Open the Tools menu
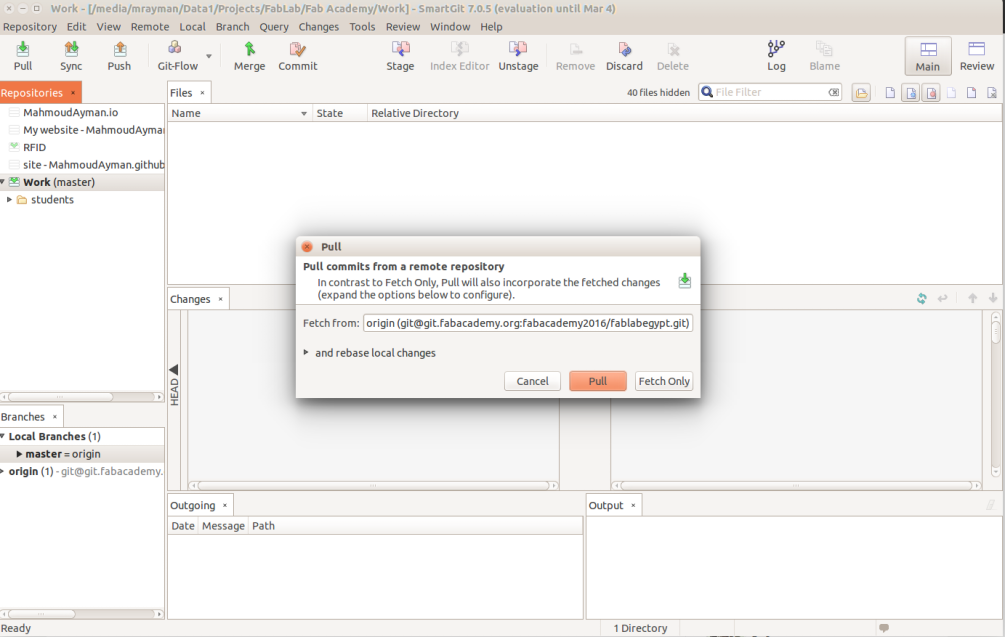This screenshot has width=1005, height=637. (362, 27)
